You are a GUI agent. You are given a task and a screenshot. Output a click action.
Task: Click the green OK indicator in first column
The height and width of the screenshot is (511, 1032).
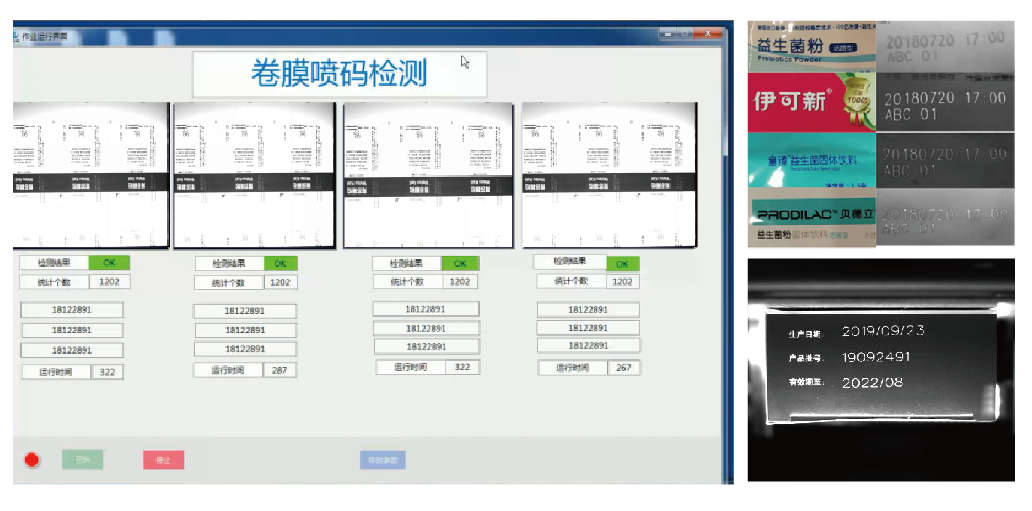[x=110, y=262]
